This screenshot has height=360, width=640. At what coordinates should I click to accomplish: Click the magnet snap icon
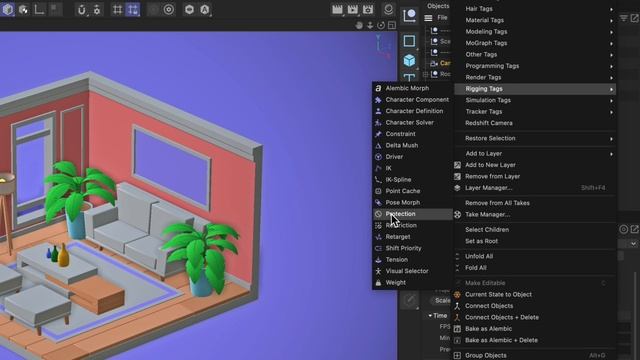[x=82, y=10]
